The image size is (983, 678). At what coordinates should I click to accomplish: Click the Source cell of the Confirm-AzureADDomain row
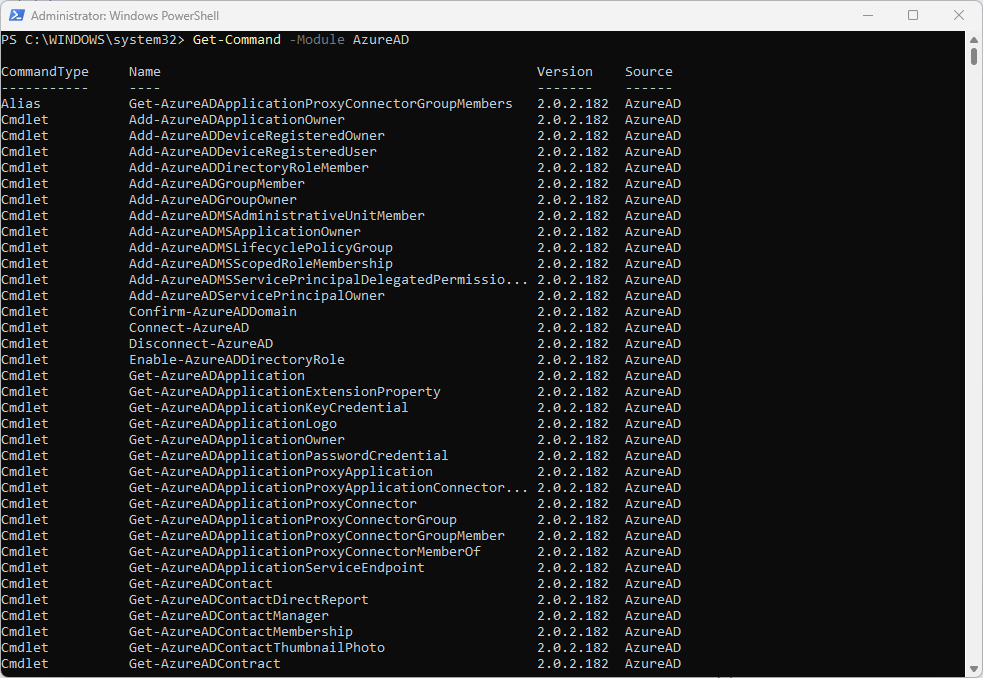(x=653, y=312)
